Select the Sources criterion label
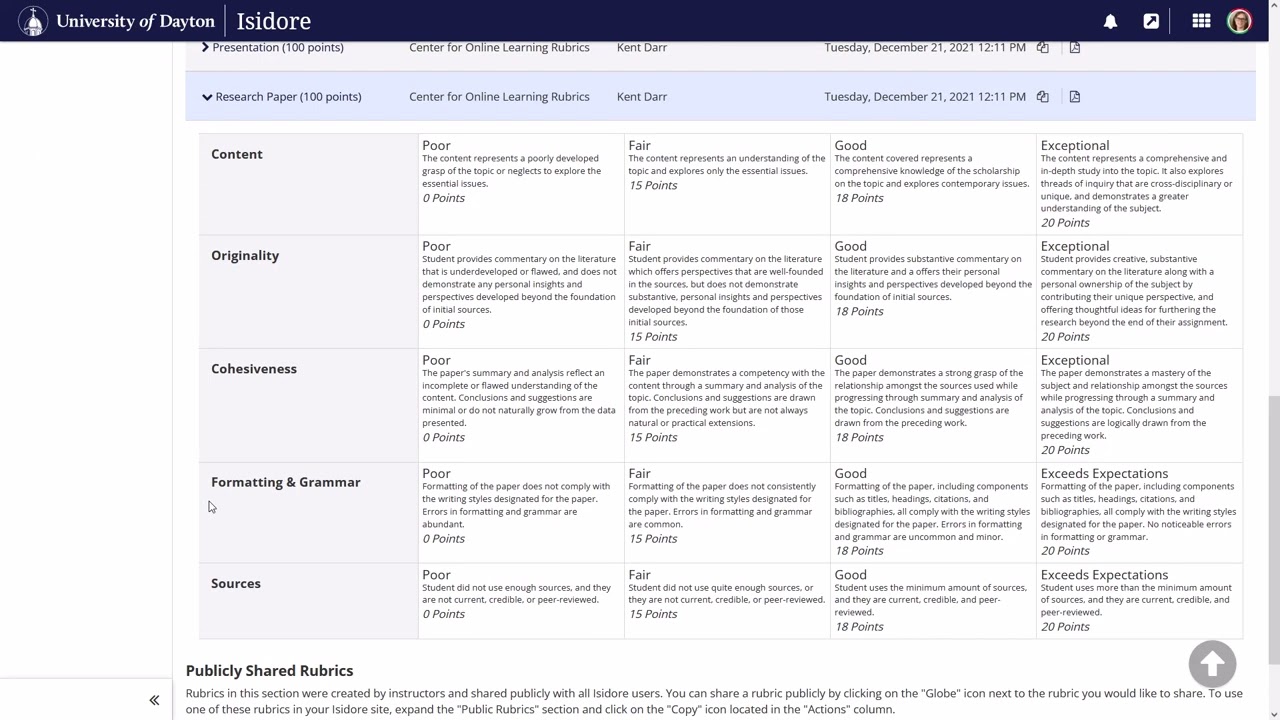The height and width of the screenshot is (720, 1280). 236,583
